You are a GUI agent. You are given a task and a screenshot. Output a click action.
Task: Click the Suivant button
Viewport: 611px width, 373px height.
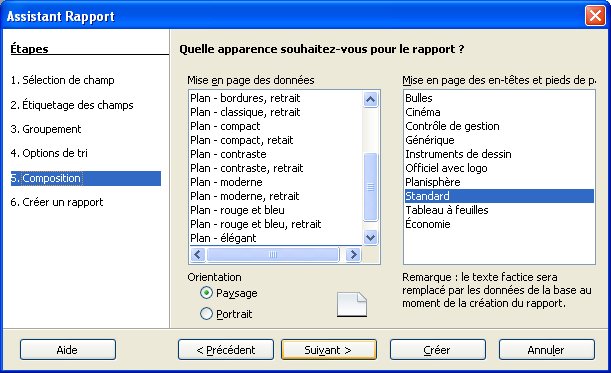[328, 350]
